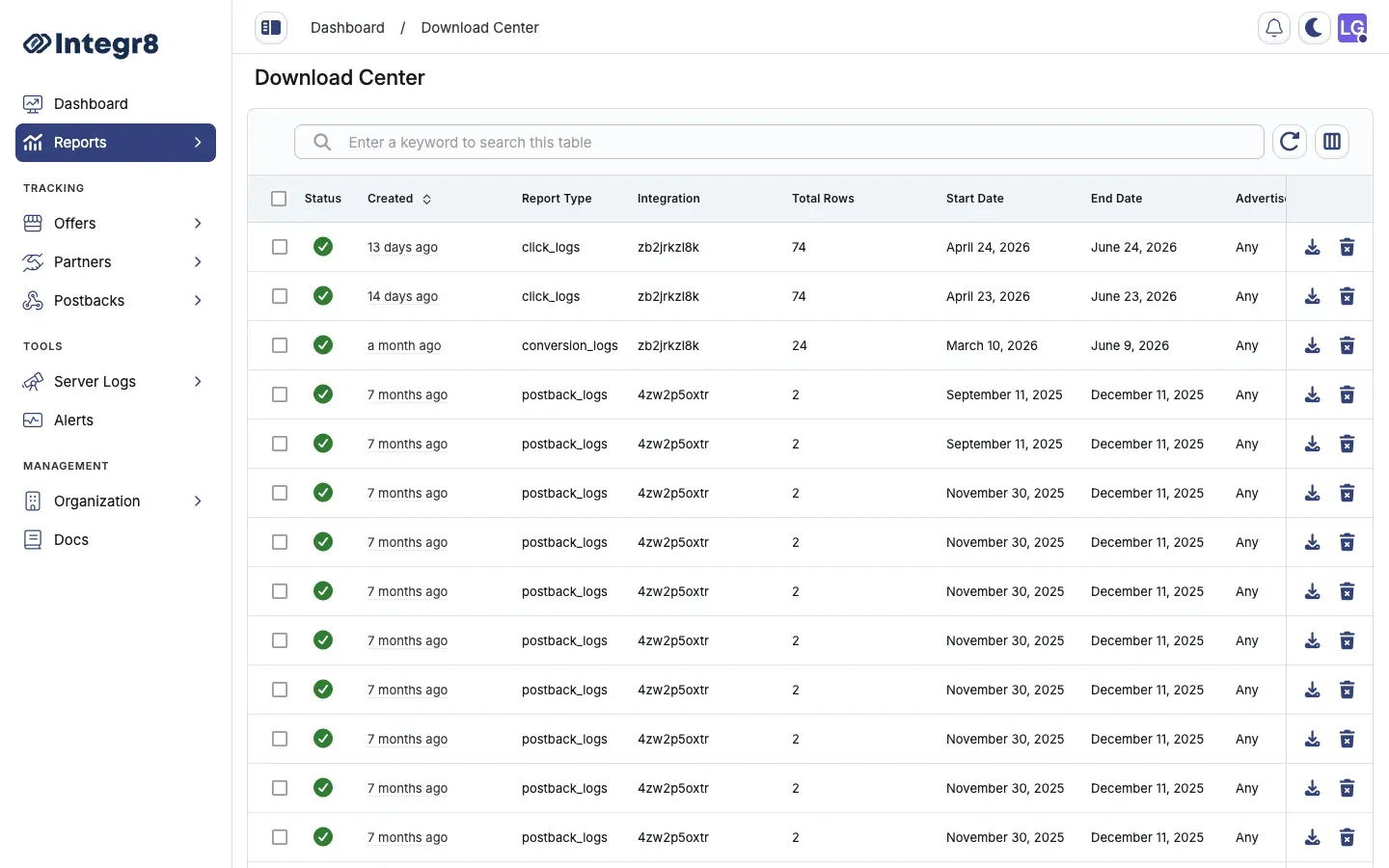Click the "June 24, 2026" end date
The height and width of the screenshot is (868, 1389).
(1133, 247)
